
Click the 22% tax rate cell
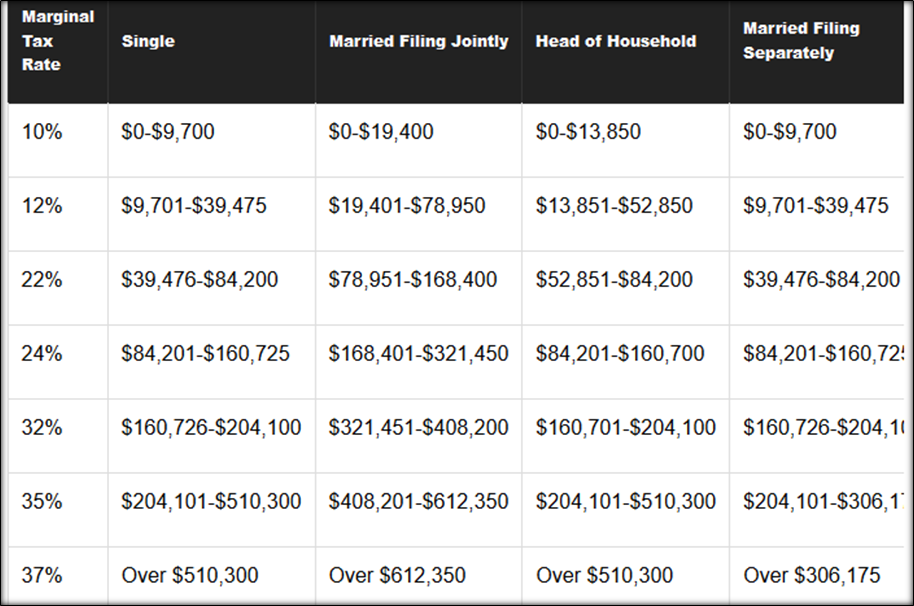(x=41, y=280)
